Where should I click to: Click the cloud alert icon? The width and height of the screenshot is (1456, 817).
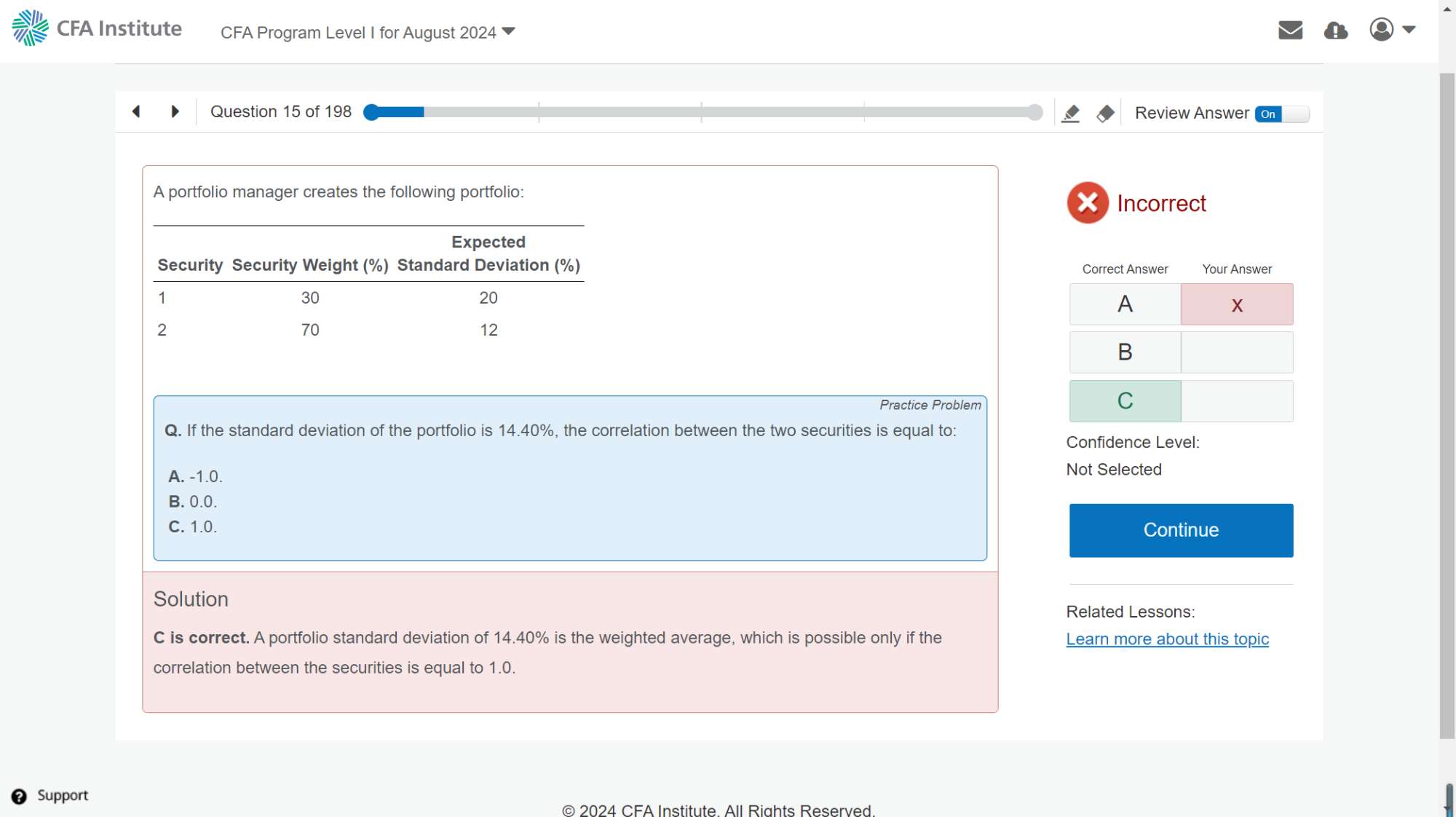point(1335,31)
